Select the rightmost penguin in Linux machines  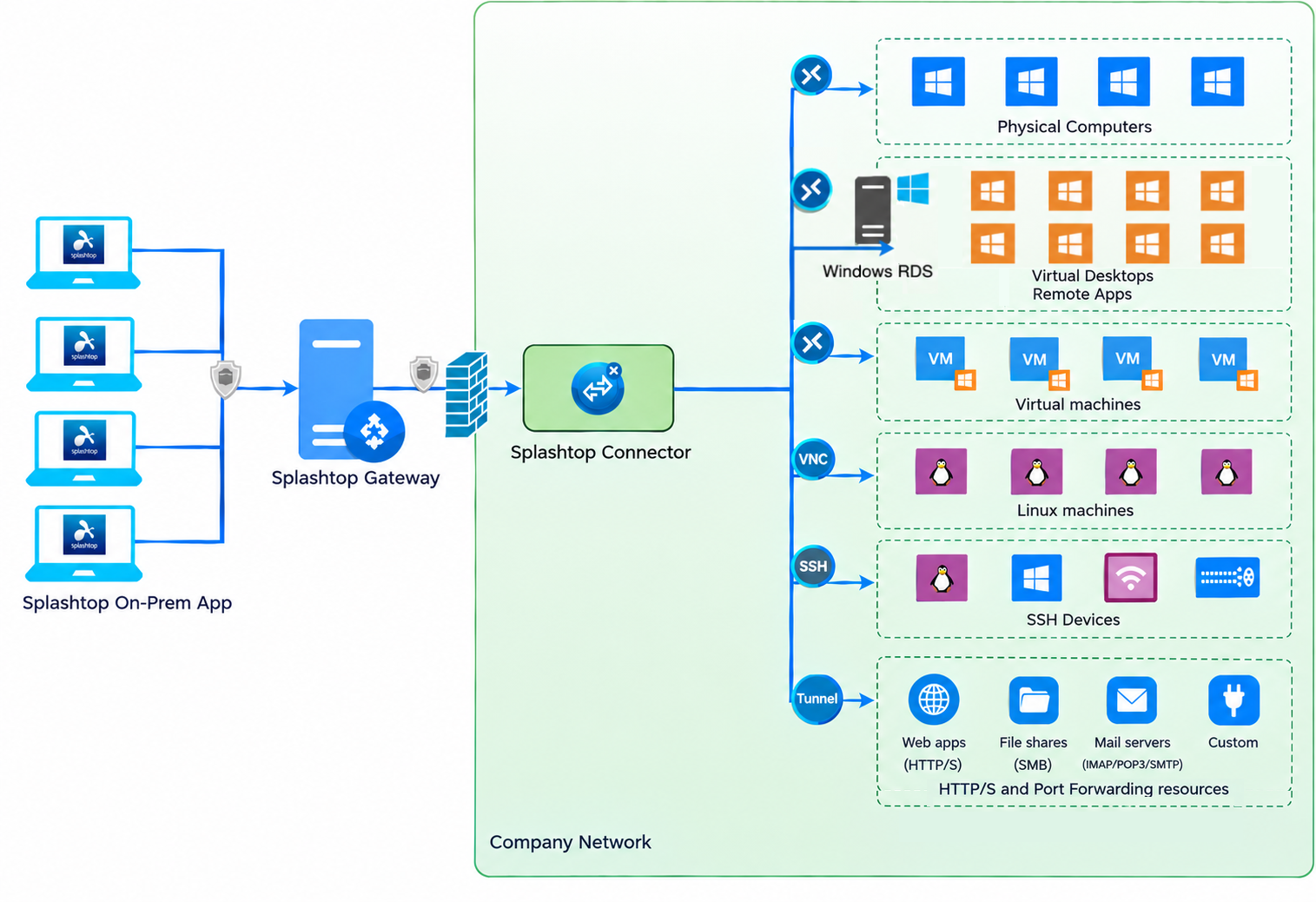pos(1227,472)
